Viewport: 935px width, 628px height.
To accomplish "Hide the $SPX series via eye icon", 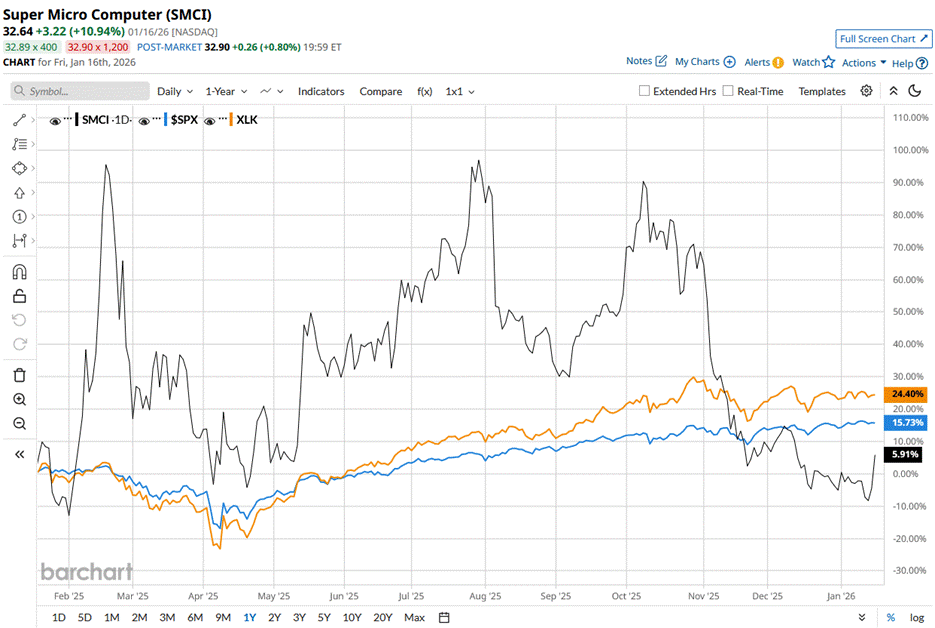I will (145, 120).
